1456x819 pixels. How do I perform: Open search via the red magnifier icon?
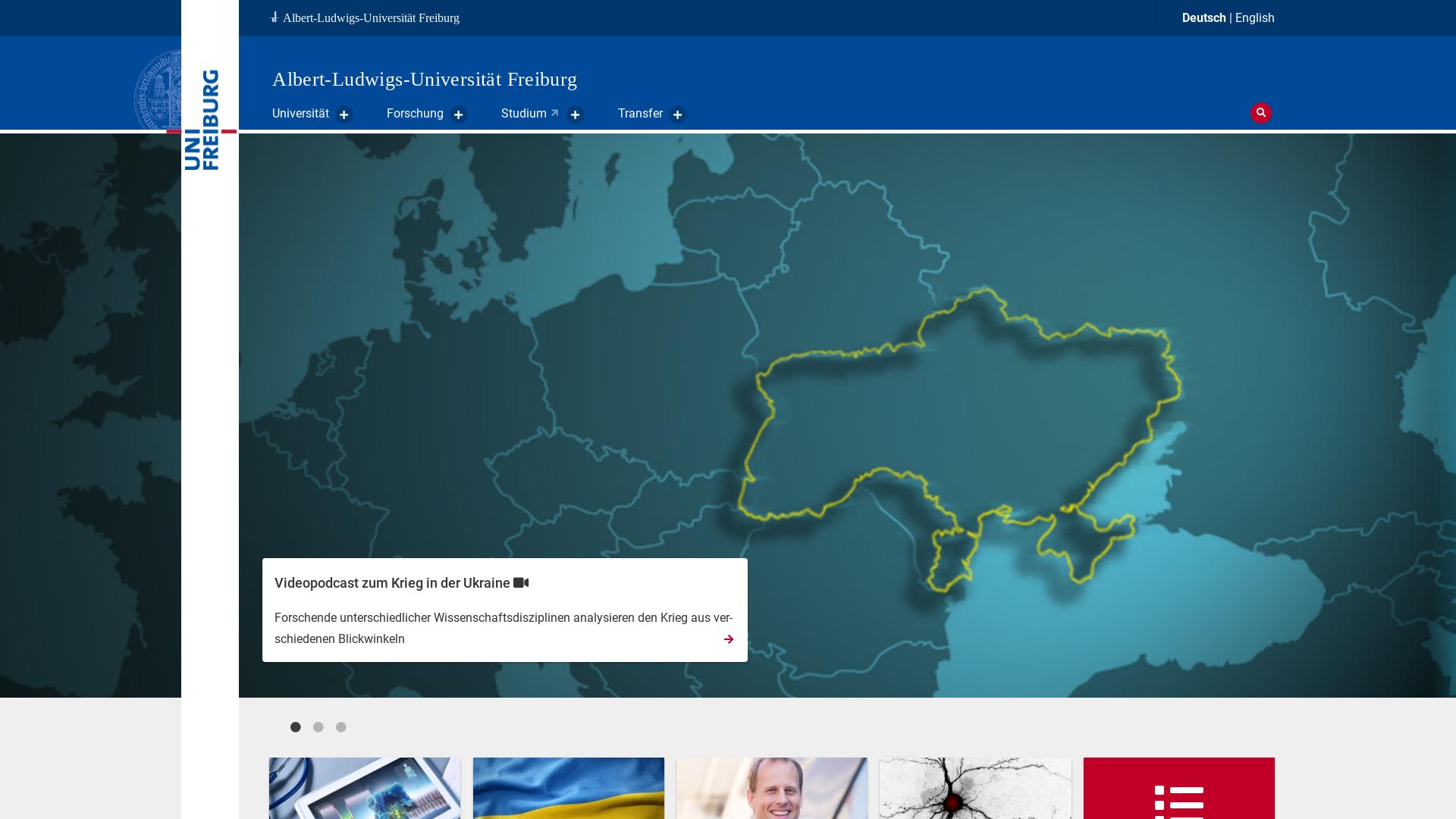1260,113
